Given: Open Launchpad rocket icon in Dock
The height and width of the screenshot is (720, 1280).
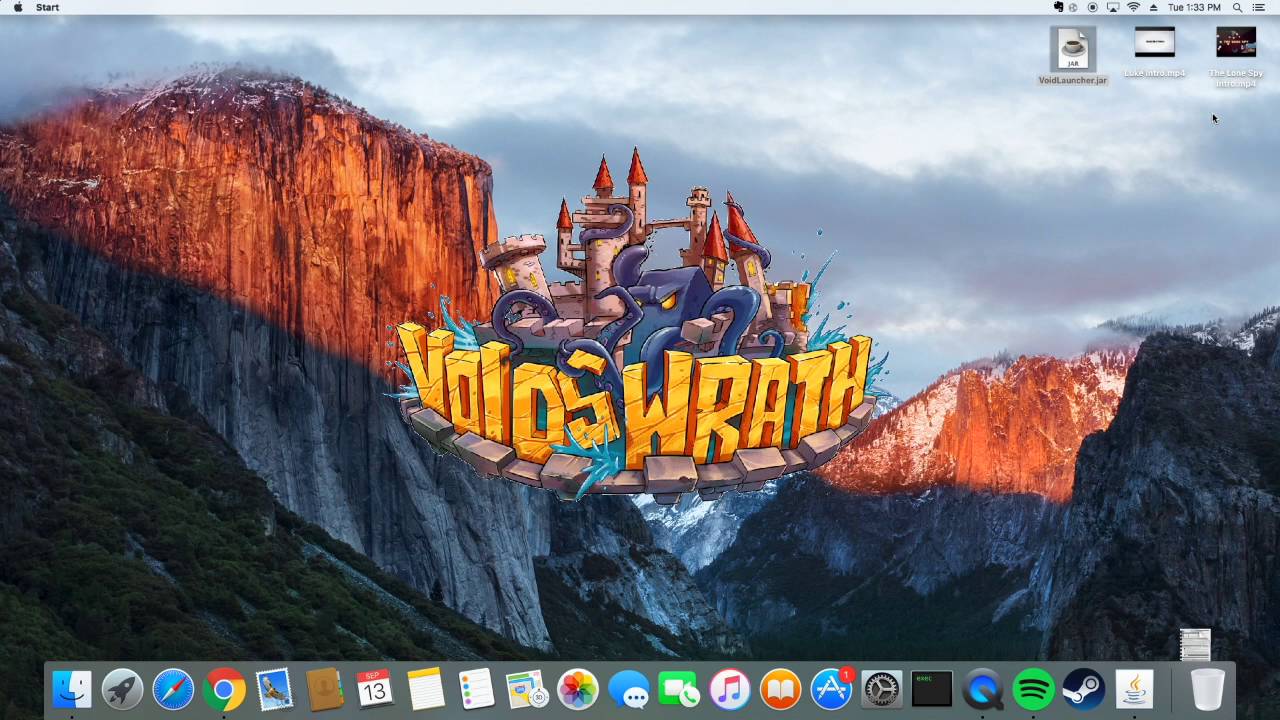Looking at the screenshot, I should pyautogui.click(x=122, y=690).
